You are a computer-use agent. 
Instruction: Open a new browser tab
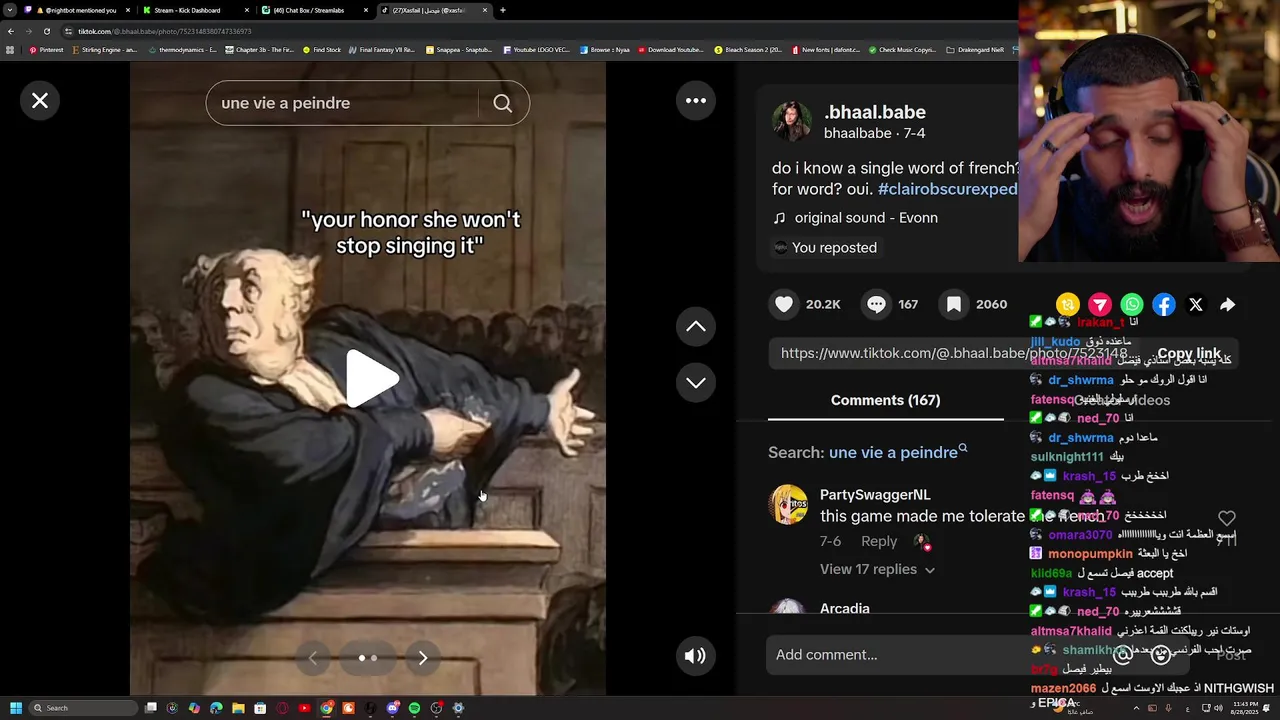click(x=503, y=10)
